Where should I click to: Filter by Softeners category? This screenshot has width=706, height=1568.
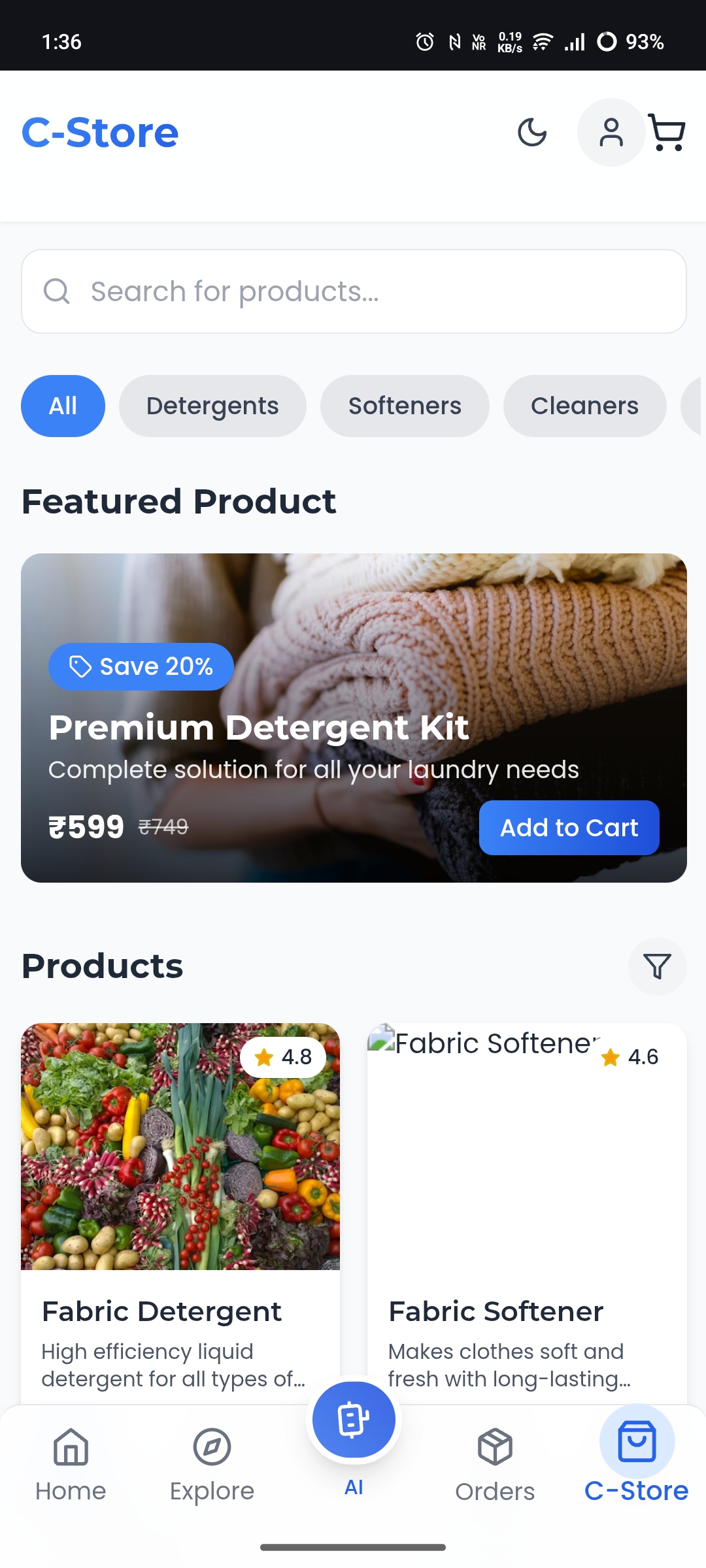405,406
